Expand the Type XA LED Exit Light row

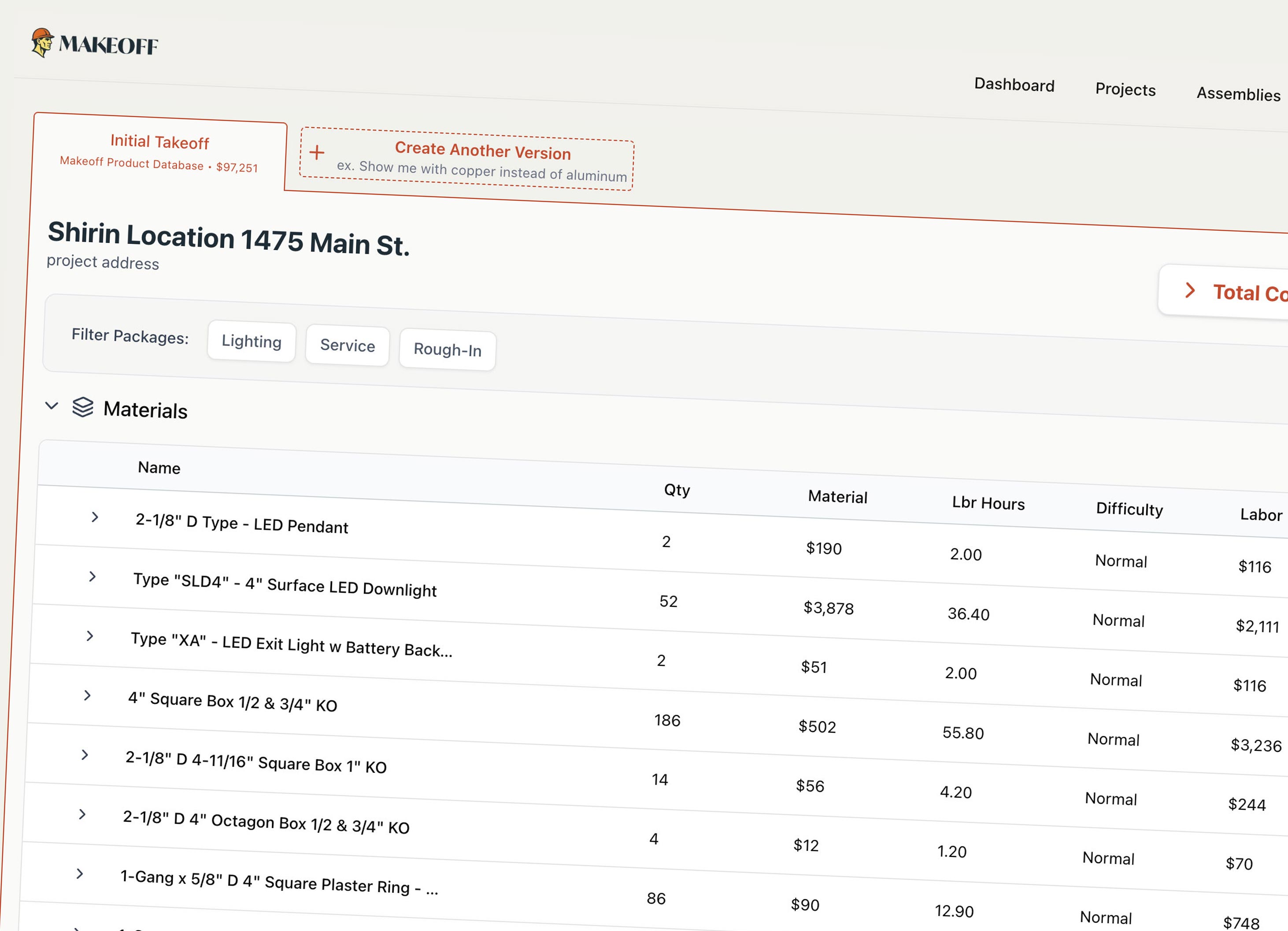click(x=90, y=636)
